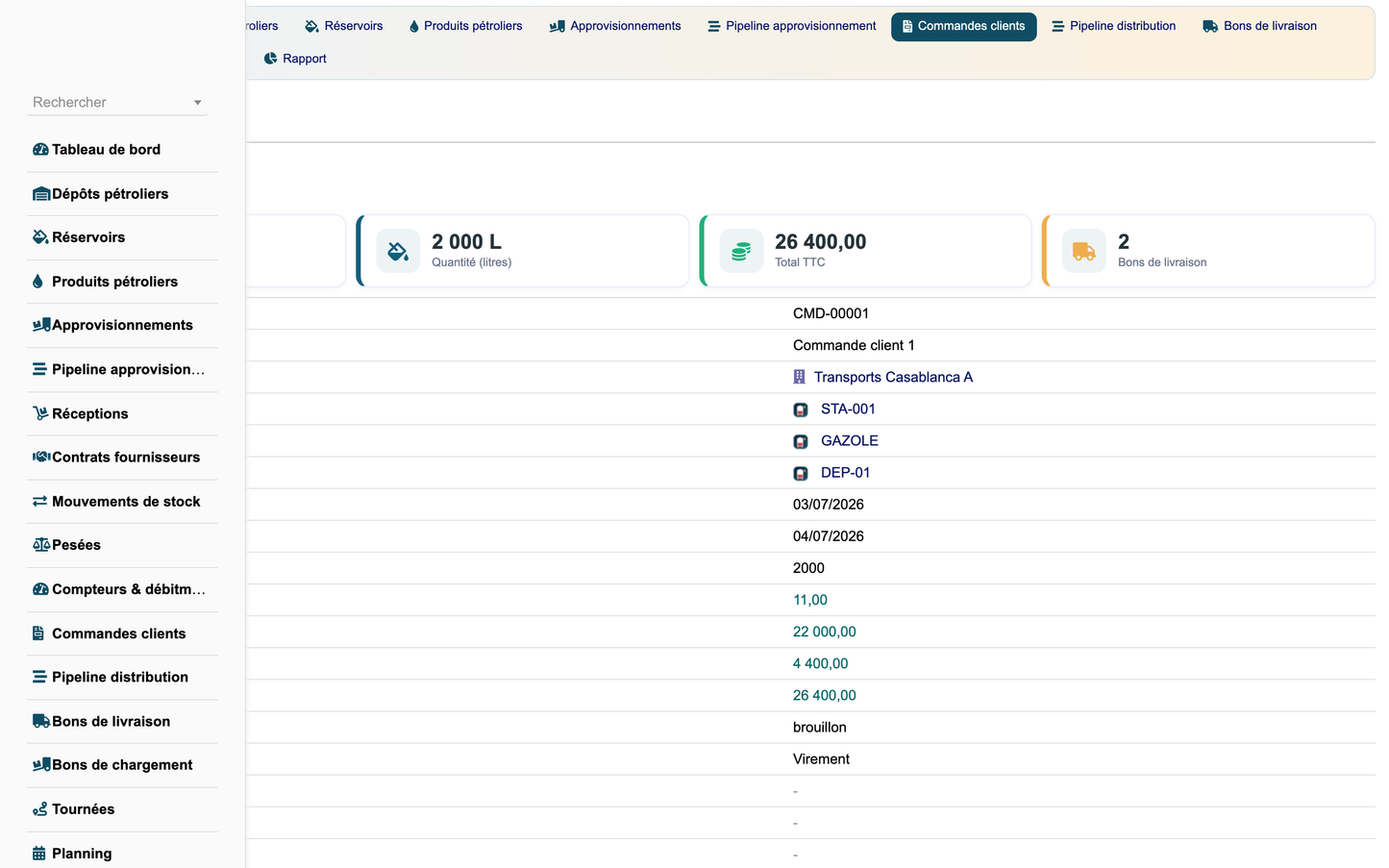Click the Pipeline approvision… sidebar bars icon

click(x=39, y=369)
